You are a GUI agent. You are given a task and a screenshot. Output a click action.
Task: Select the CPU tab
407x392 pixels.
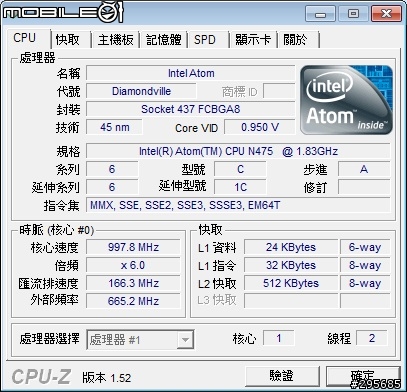click(x=26, y=38)
